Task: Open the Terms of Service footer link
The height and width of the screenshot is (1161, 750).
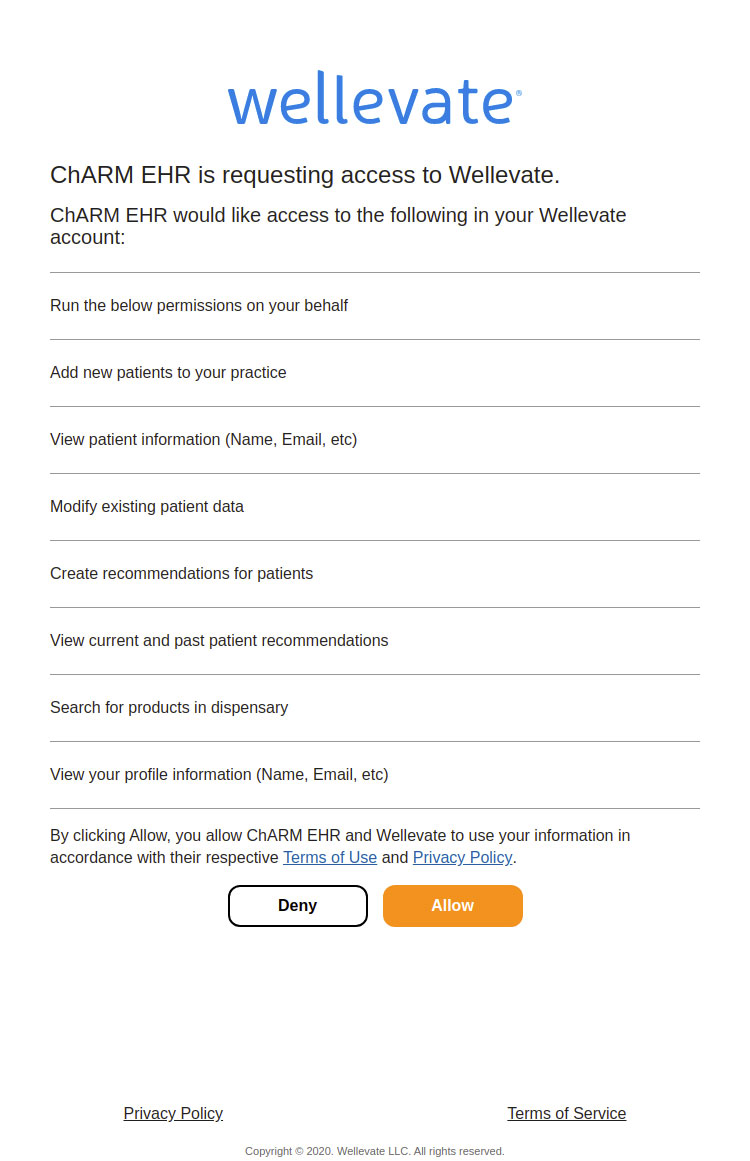Action: 566,1113
